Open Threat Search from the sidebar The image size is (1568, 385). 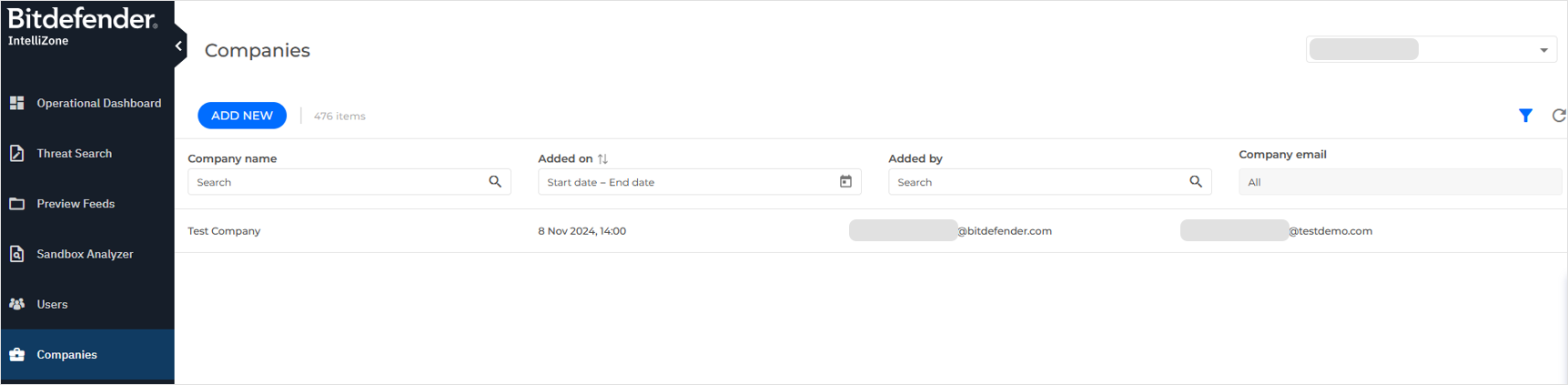pos(75,154)
